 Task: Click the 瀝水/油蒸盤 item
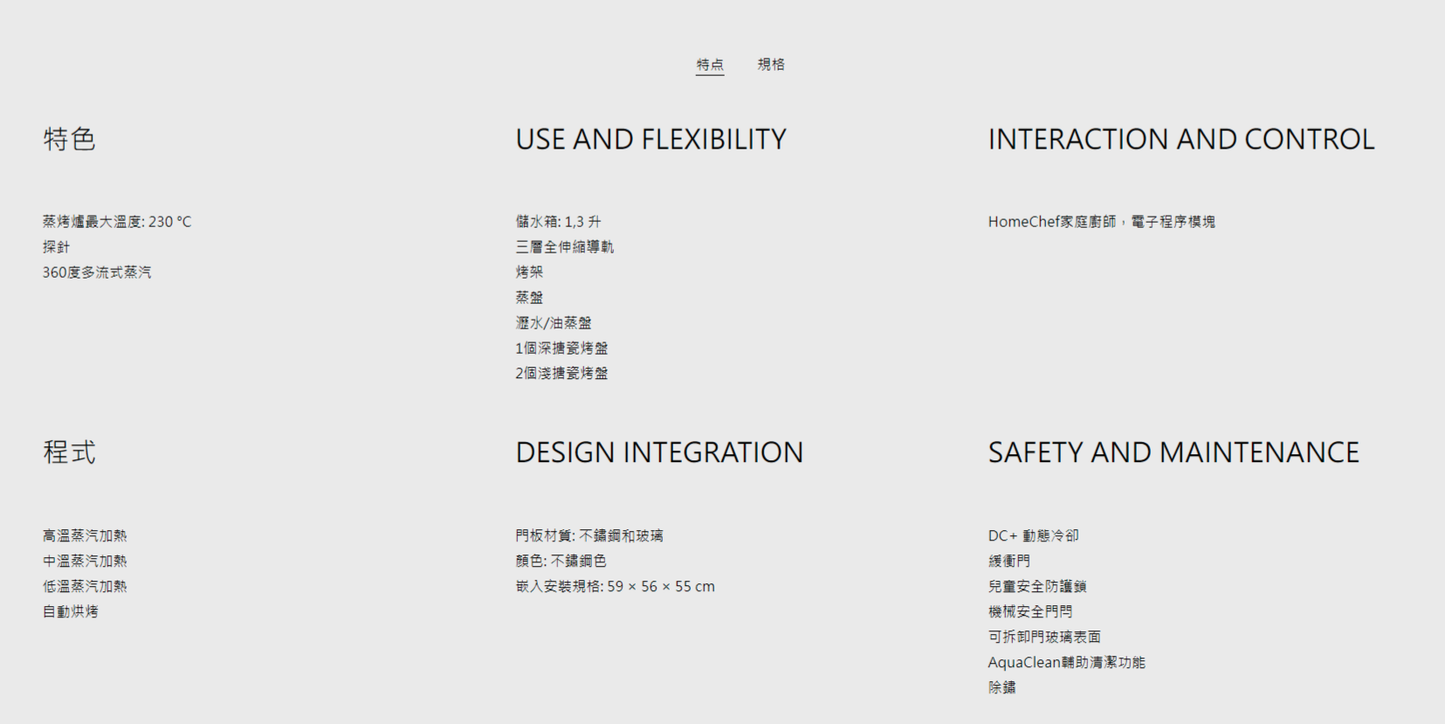coord(553,323)
